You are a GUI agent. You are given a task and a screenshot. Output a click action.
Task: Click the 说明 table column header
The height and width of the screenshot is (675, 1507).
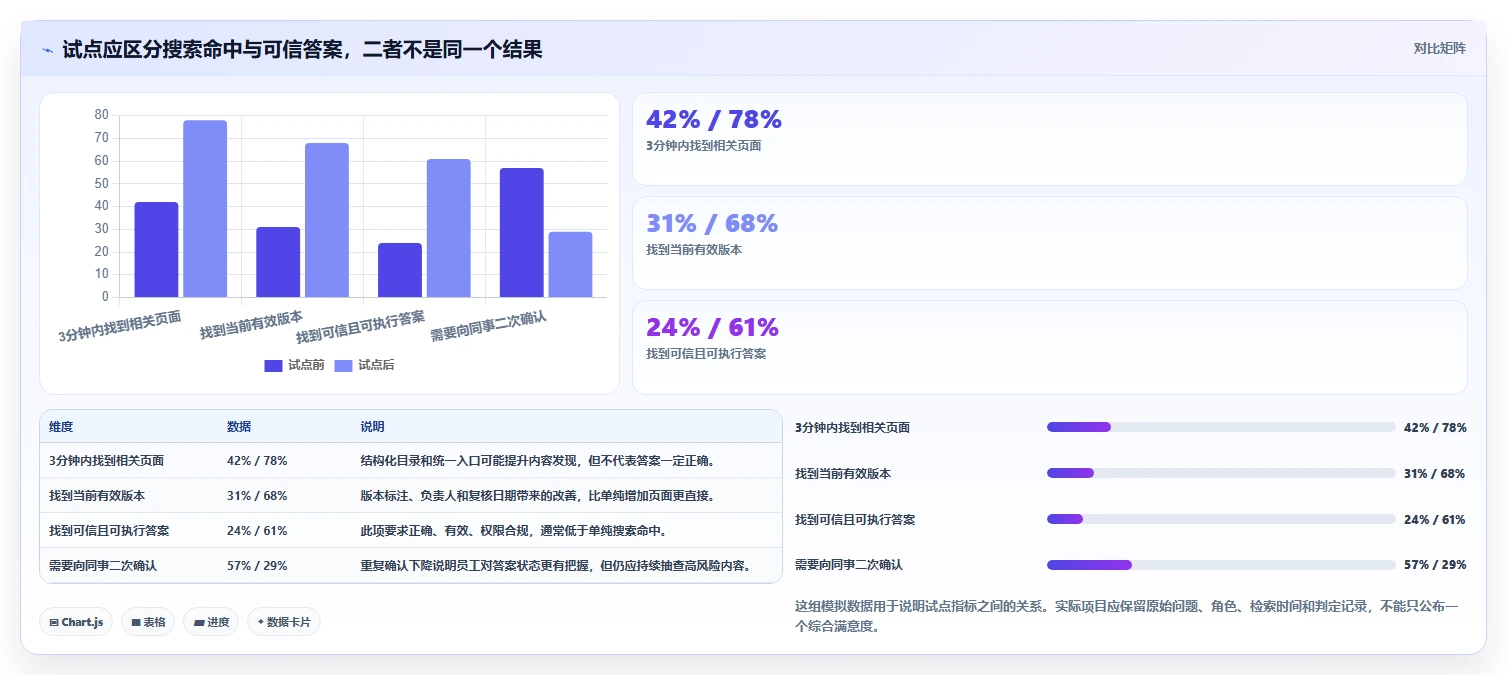point(373,427)
